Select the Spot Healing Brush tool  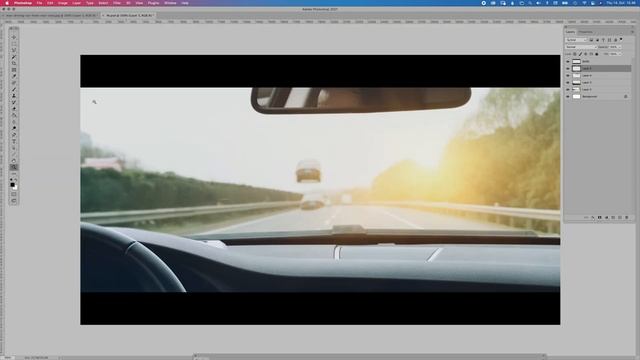(x=14, y=82)
